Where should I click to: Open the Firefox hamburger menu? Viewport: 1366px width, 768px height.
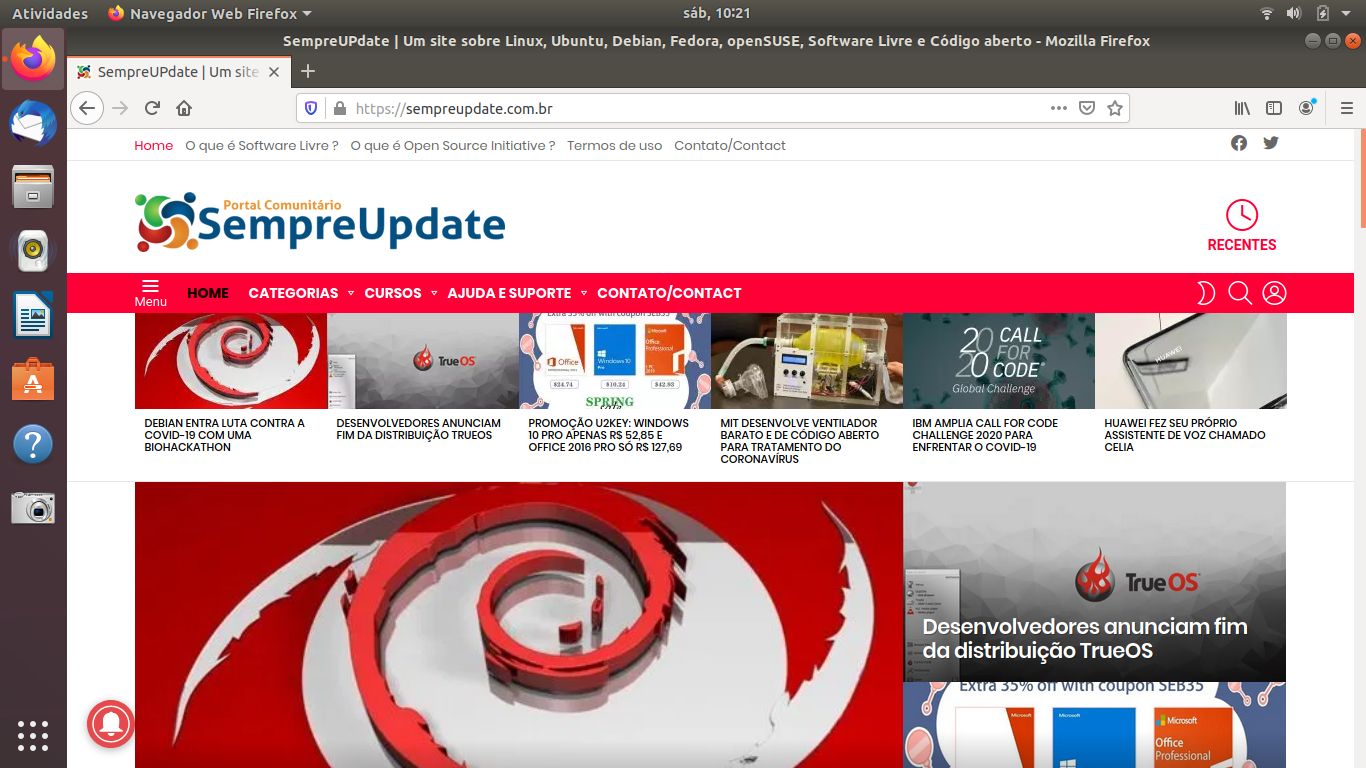1346,108
